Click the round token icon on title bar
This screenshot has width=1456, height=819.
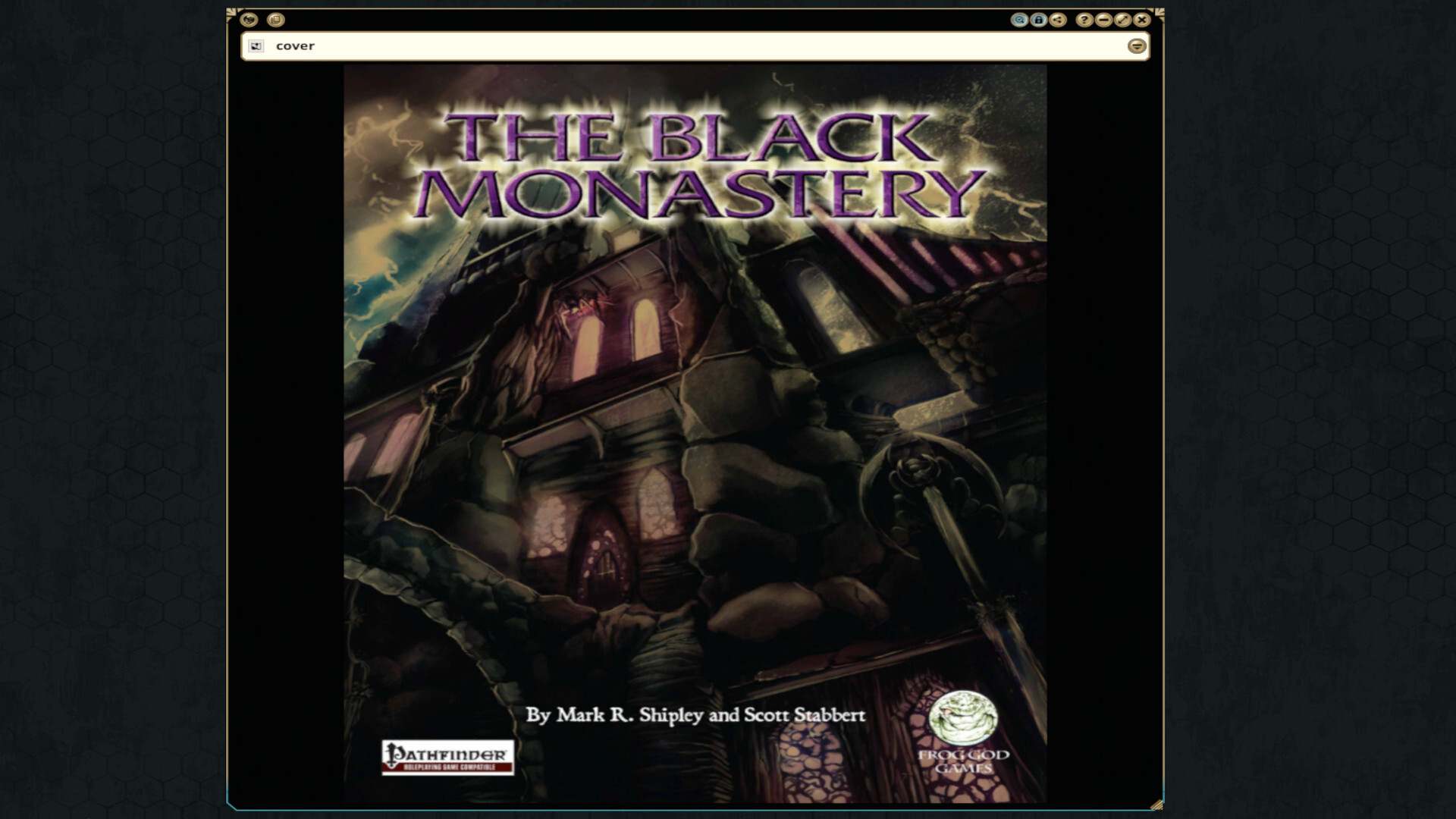pos(249,20)
